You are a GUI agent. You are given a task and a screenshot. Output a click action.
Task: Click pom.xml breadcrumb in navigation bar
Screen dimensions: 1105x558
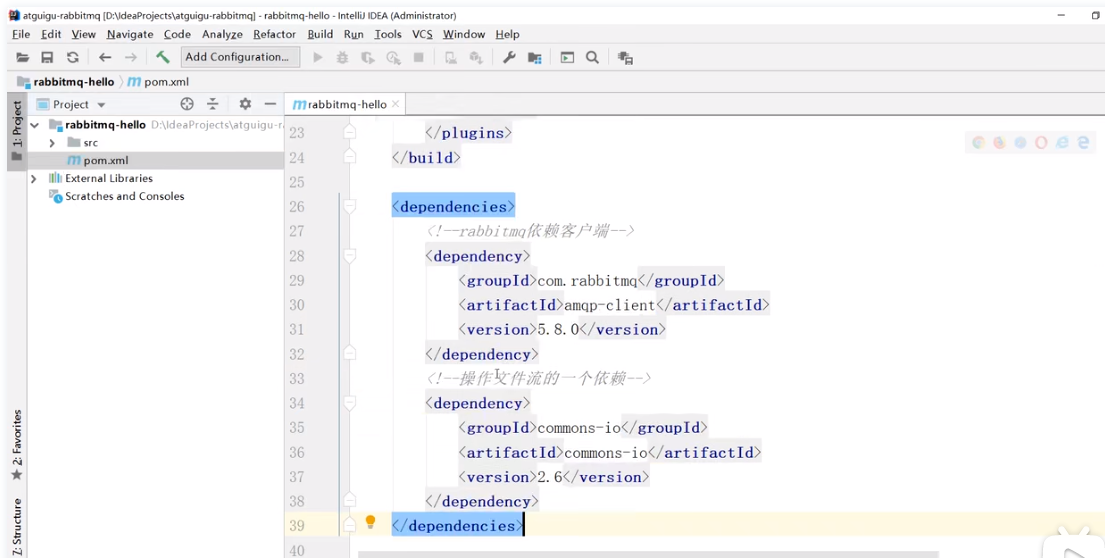159,82
